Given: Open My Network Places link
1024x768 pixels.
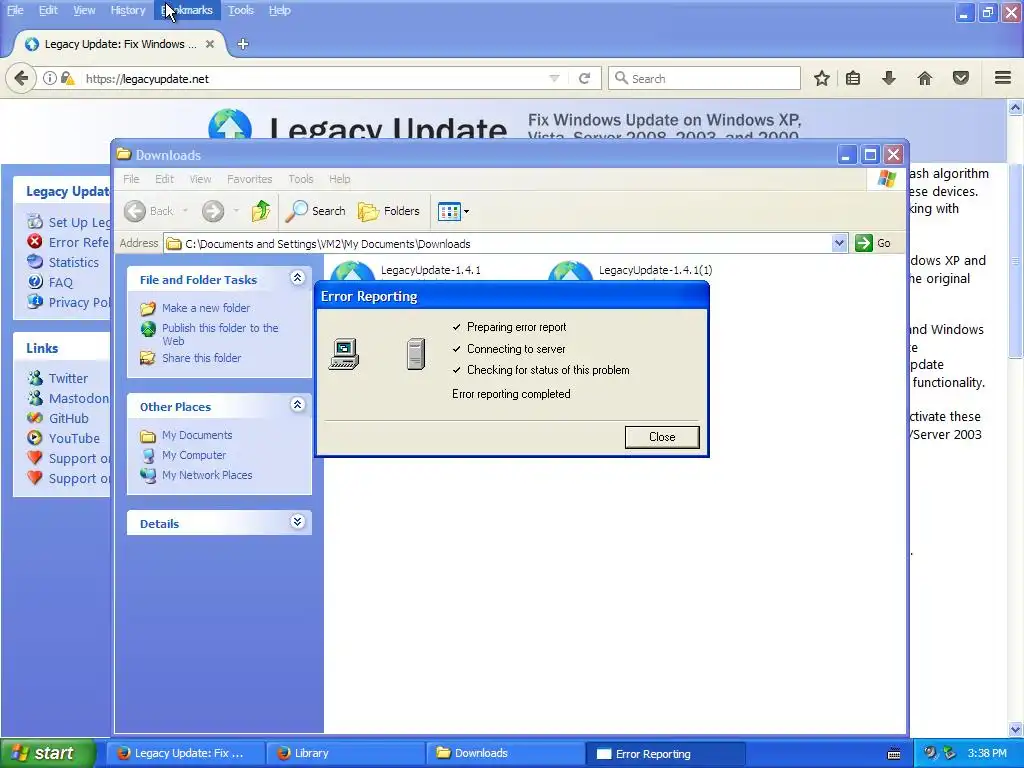Looking at the screenshot, I should tap(207, 475).
